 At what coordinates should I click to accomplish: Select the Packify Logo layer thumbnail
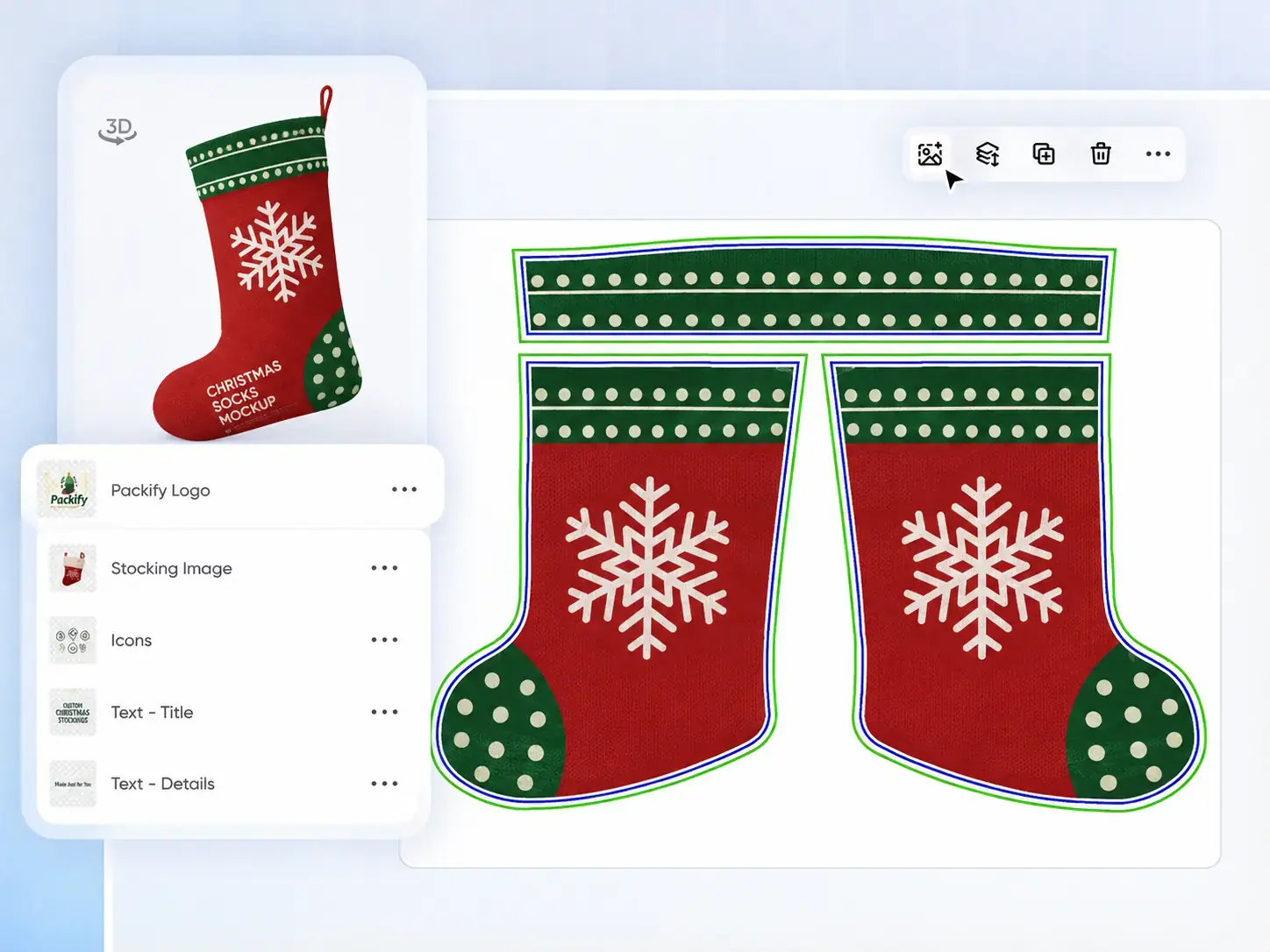[68, 488]
